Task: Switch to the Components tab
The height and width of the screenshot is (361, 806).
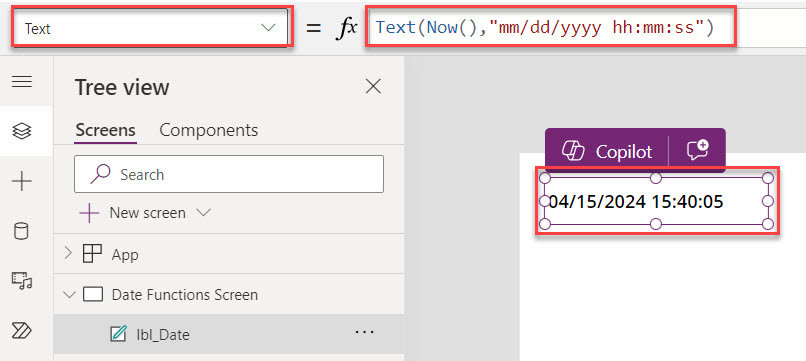Action: point(209,130)
